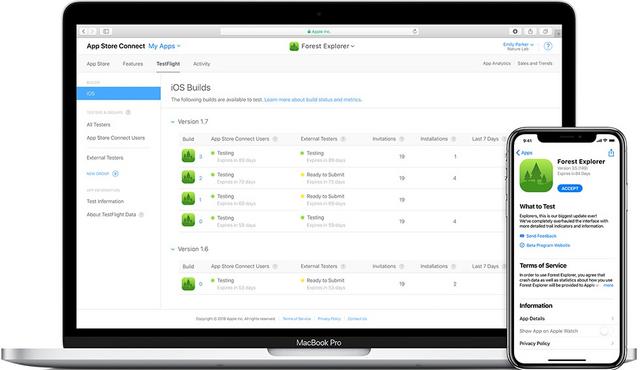The image size is (640, 370).
Task: Click Invitations help icon in Version 1.6 table
Action: pyautogui.click(x=402, y=266)
